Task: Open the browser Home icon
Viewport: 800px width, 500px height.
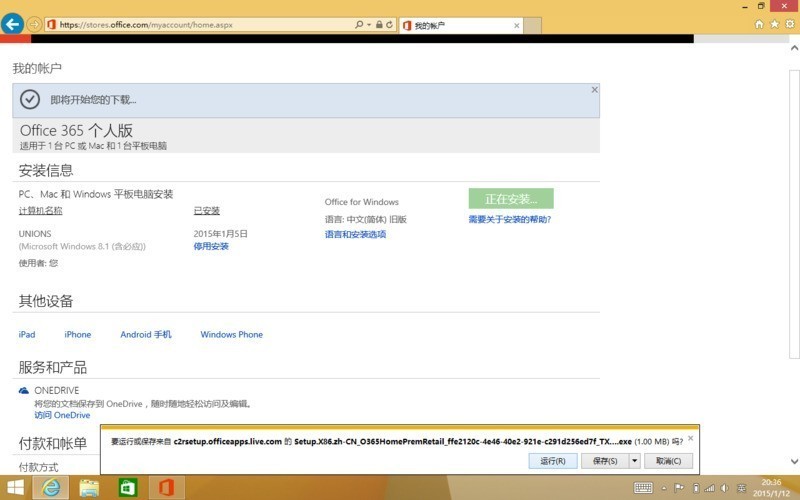Action: click(759, 24)
